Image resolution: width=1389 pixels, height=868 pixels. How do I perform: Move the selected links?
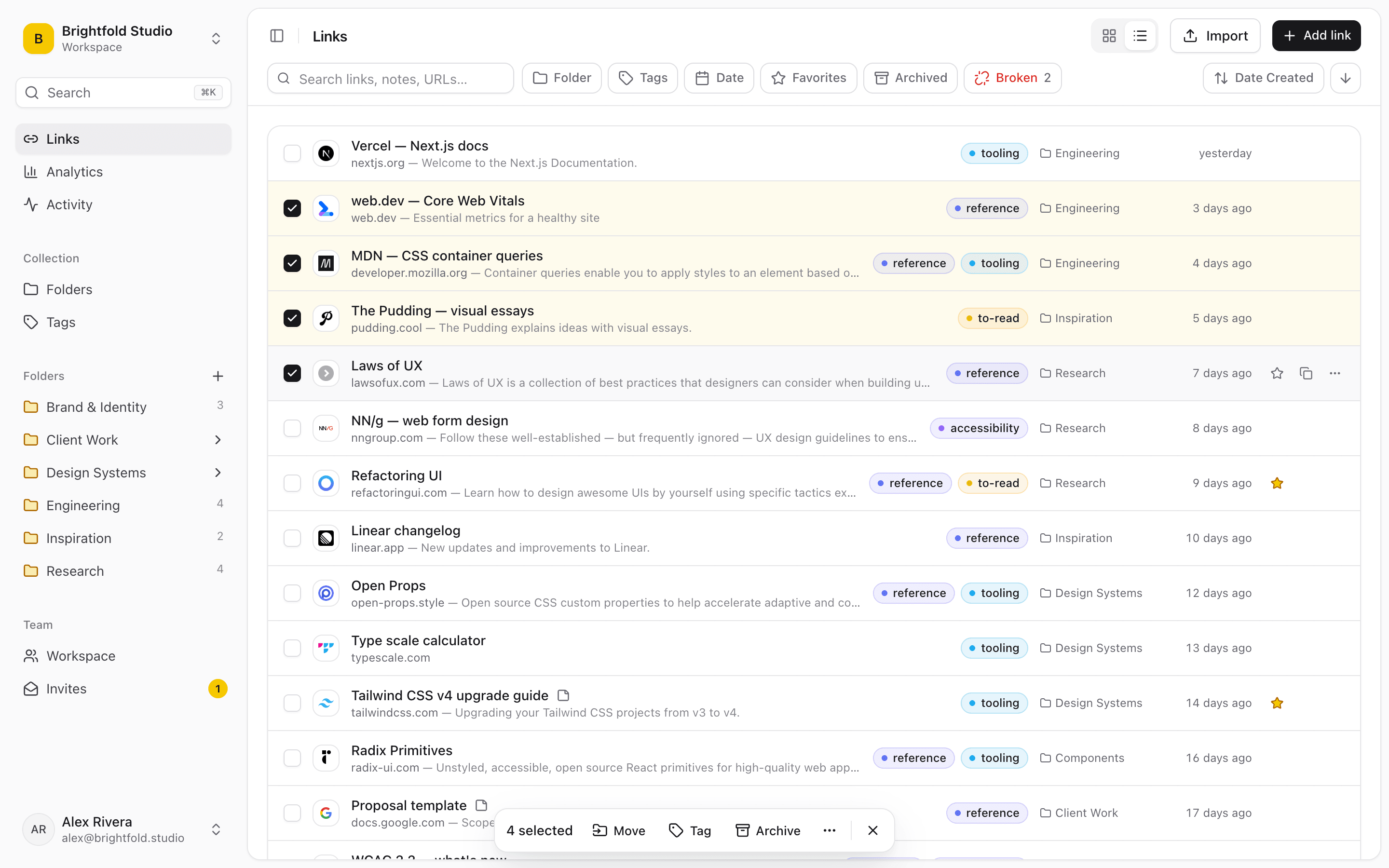(x=619, y=831)
